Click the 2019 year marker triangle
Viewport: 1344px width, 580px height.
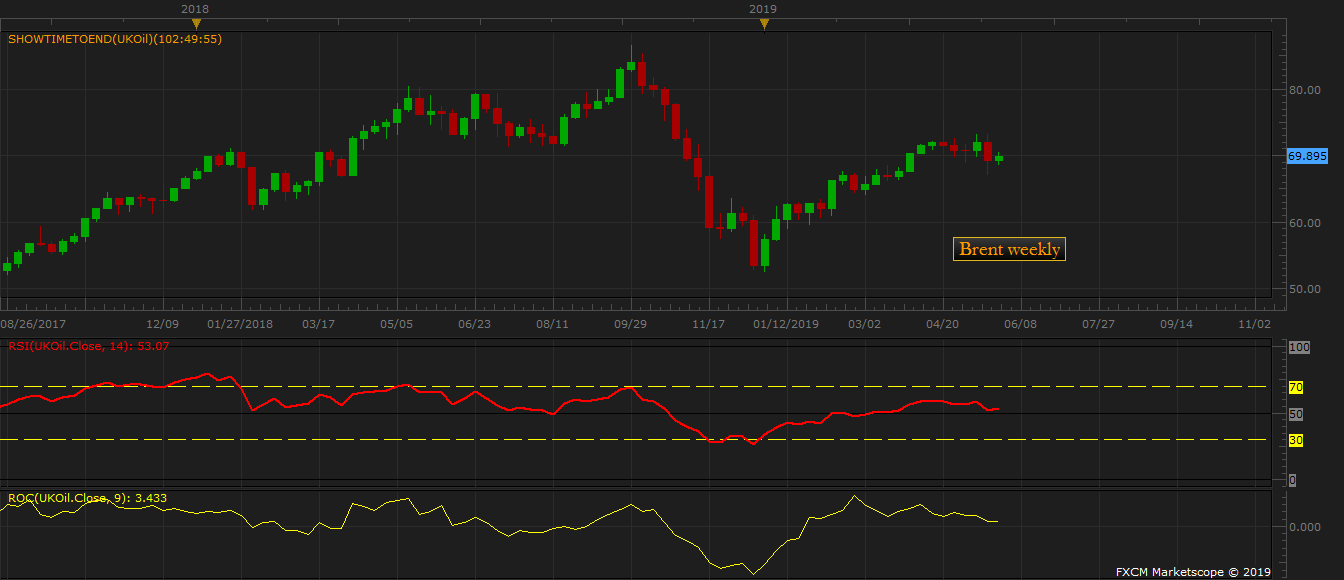tap(764, 24)
